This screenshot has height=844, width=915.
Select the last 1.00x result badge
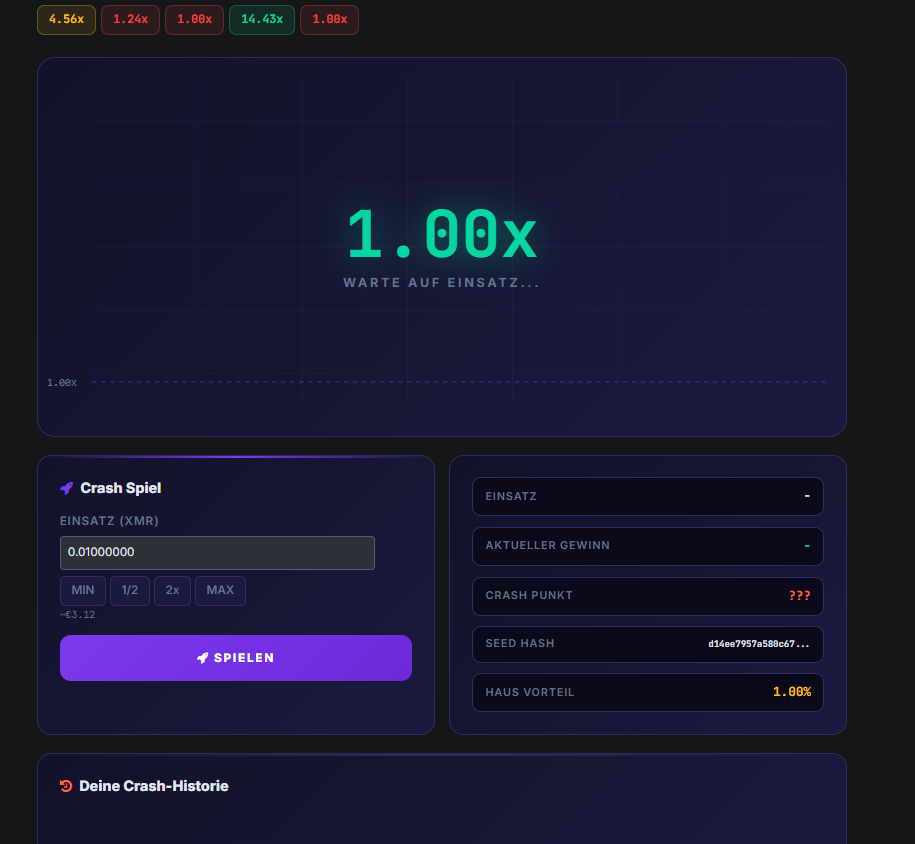pos(329,20)
